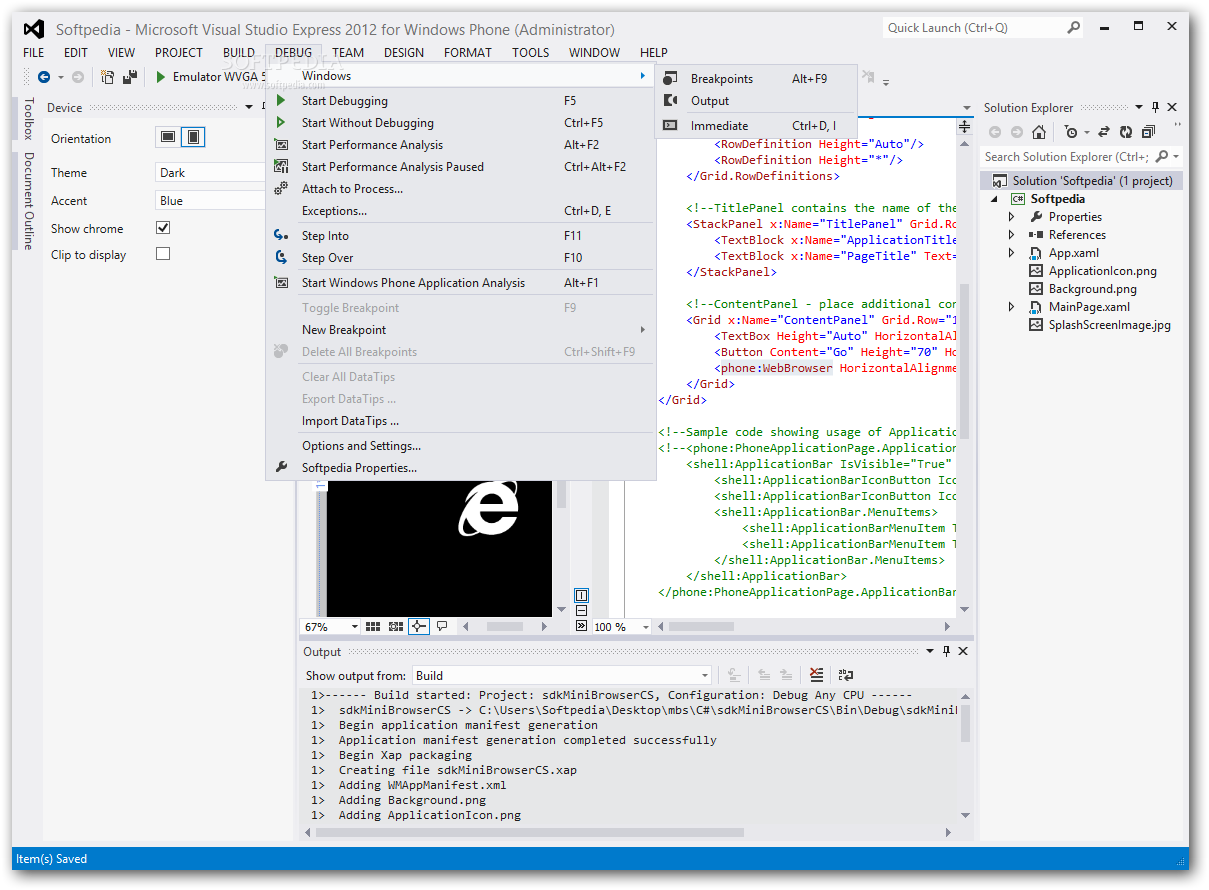Expand the App.xaml node
This screenshot has width=1209, height=890.
click(x=1011, y=253)
